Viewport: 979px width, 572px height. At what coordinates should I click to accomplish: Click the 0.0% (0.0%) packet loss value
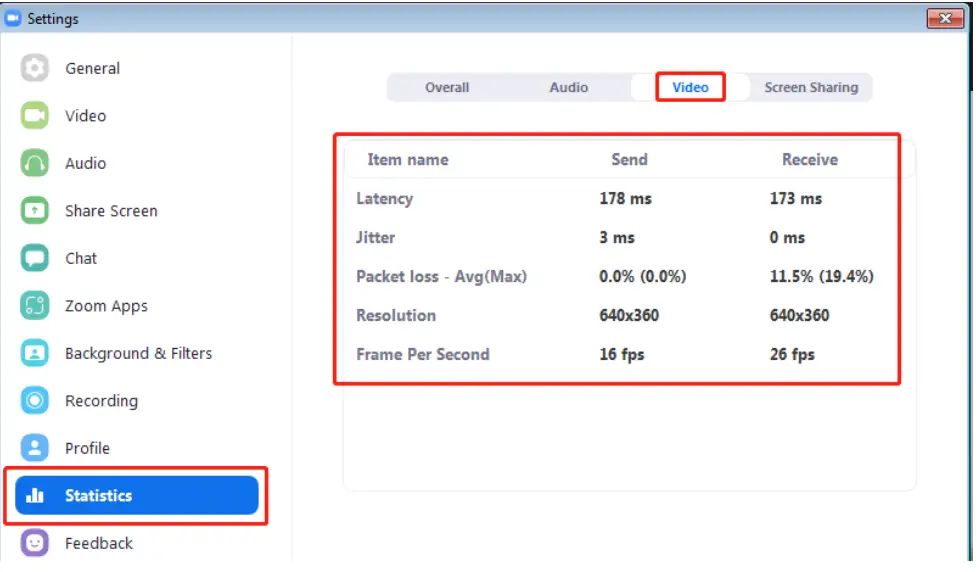642,277
